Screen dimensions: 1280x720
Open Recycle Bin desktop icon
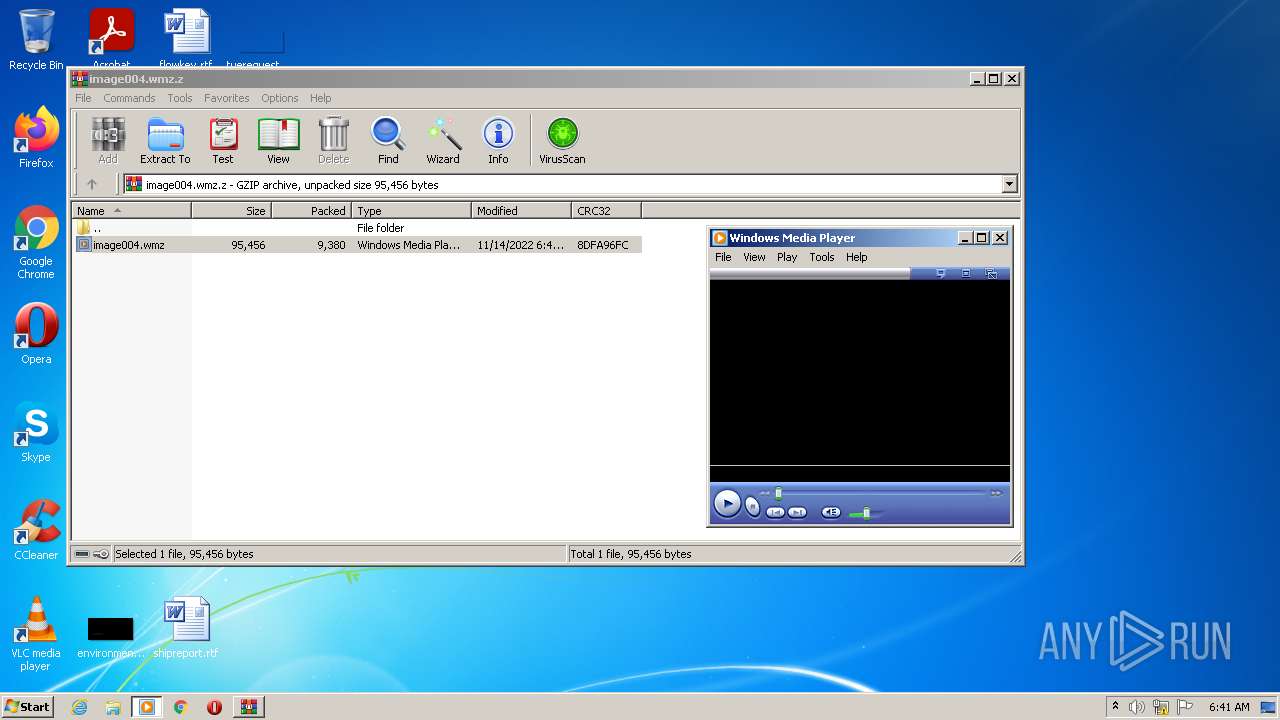point(36,40)
